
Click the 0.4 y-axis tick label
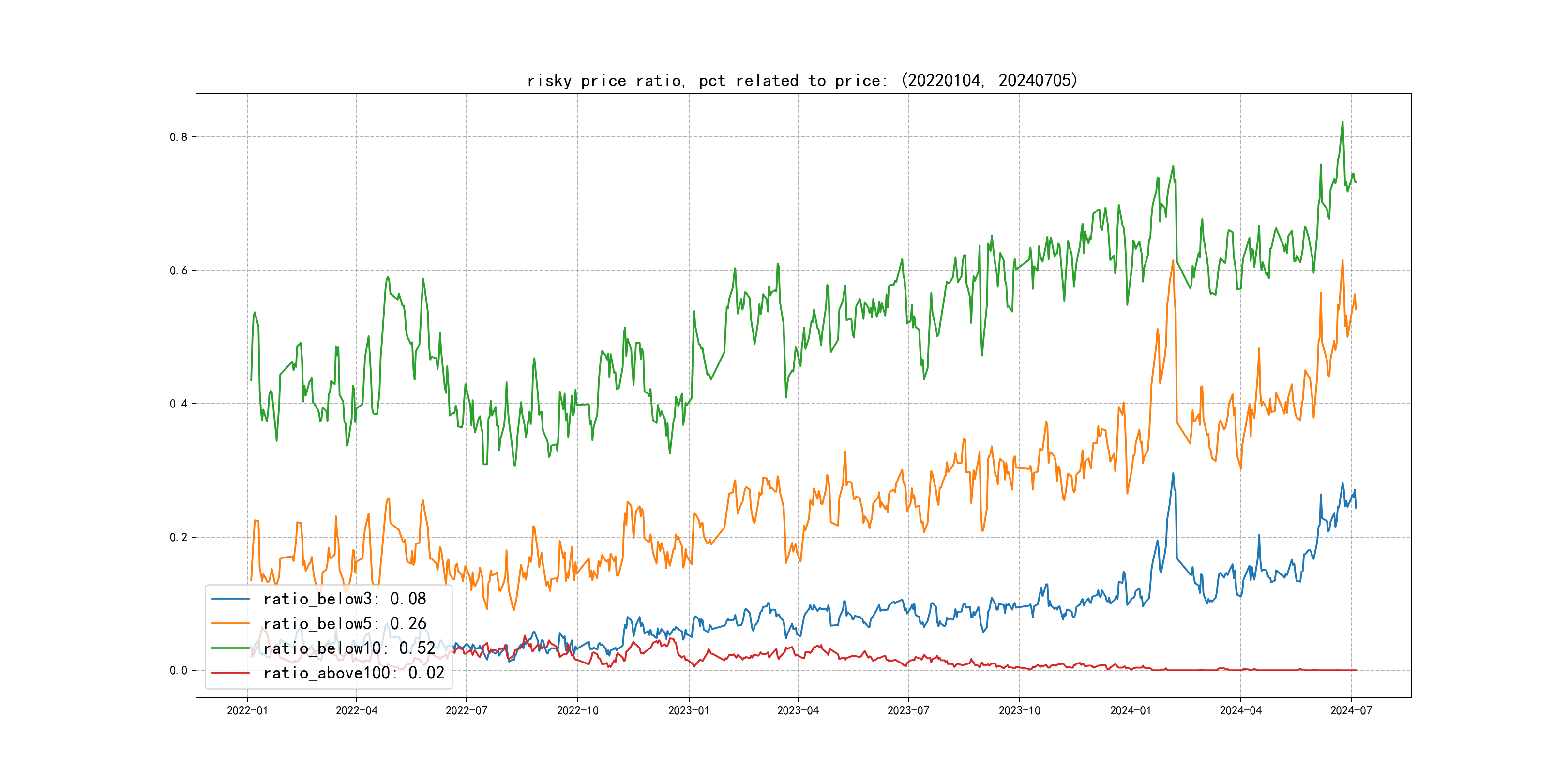179,404
